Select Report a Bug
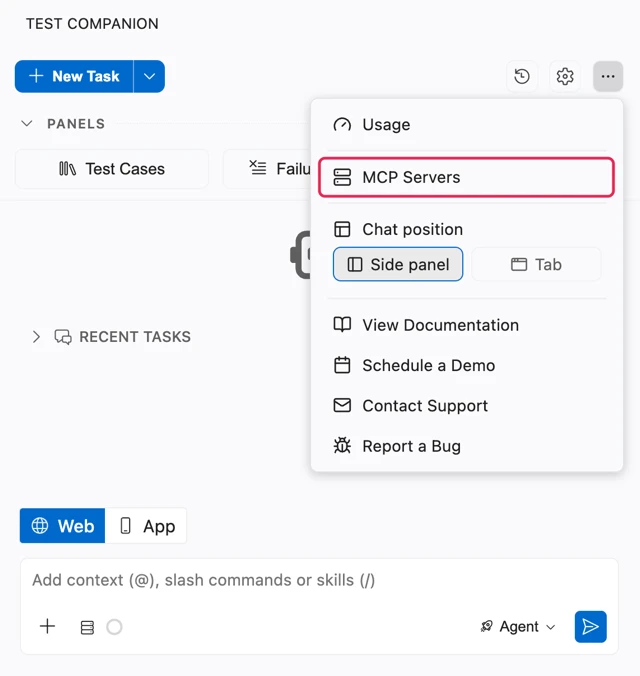640x676 pixels. click(x=467, y=446)
